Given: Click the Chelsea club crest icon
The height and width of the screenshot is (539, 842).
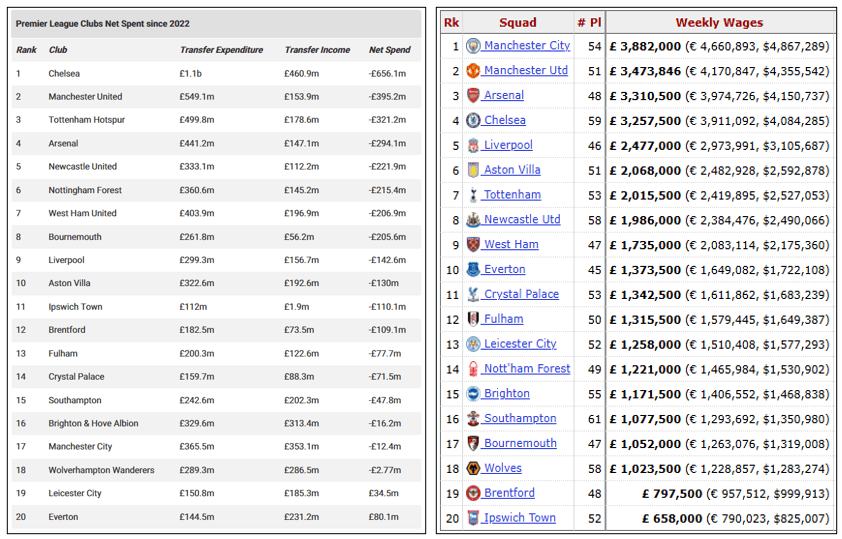Looking at the screenshot, I should coord(473,120).
